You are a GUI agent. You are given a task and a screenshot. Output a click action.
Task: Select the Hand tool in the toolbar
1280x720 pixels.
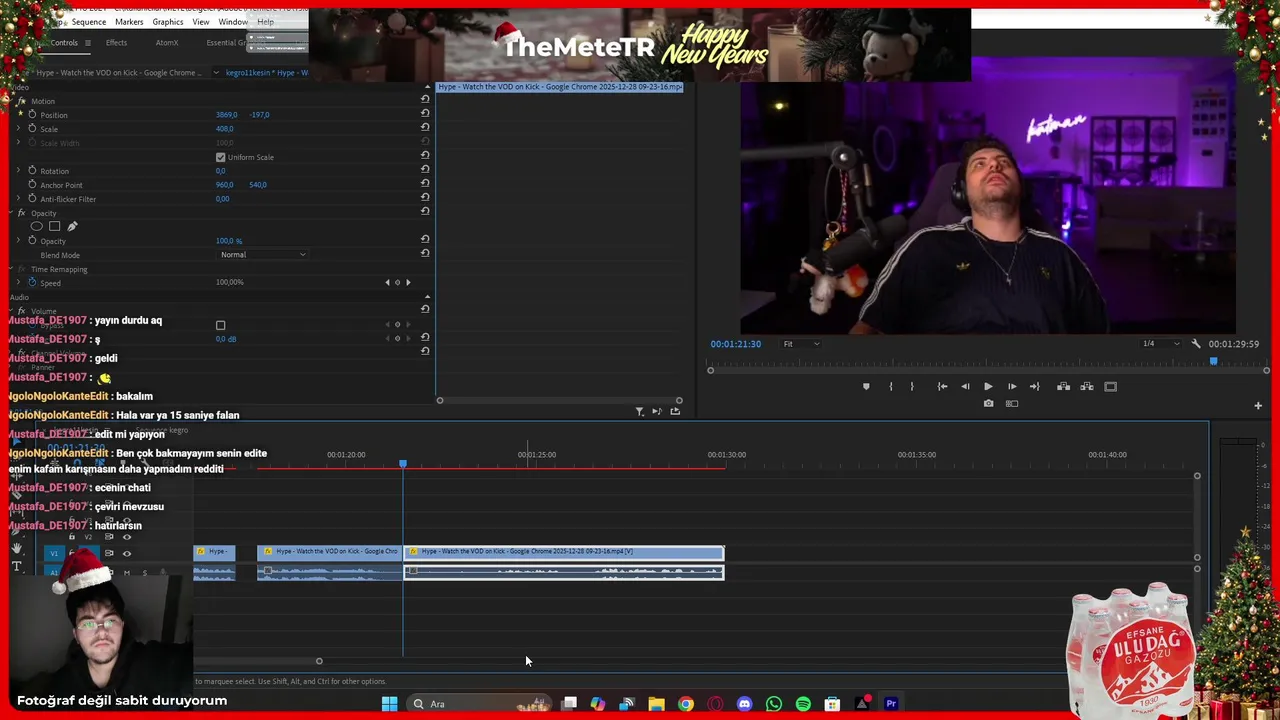[x=16, y=548]
